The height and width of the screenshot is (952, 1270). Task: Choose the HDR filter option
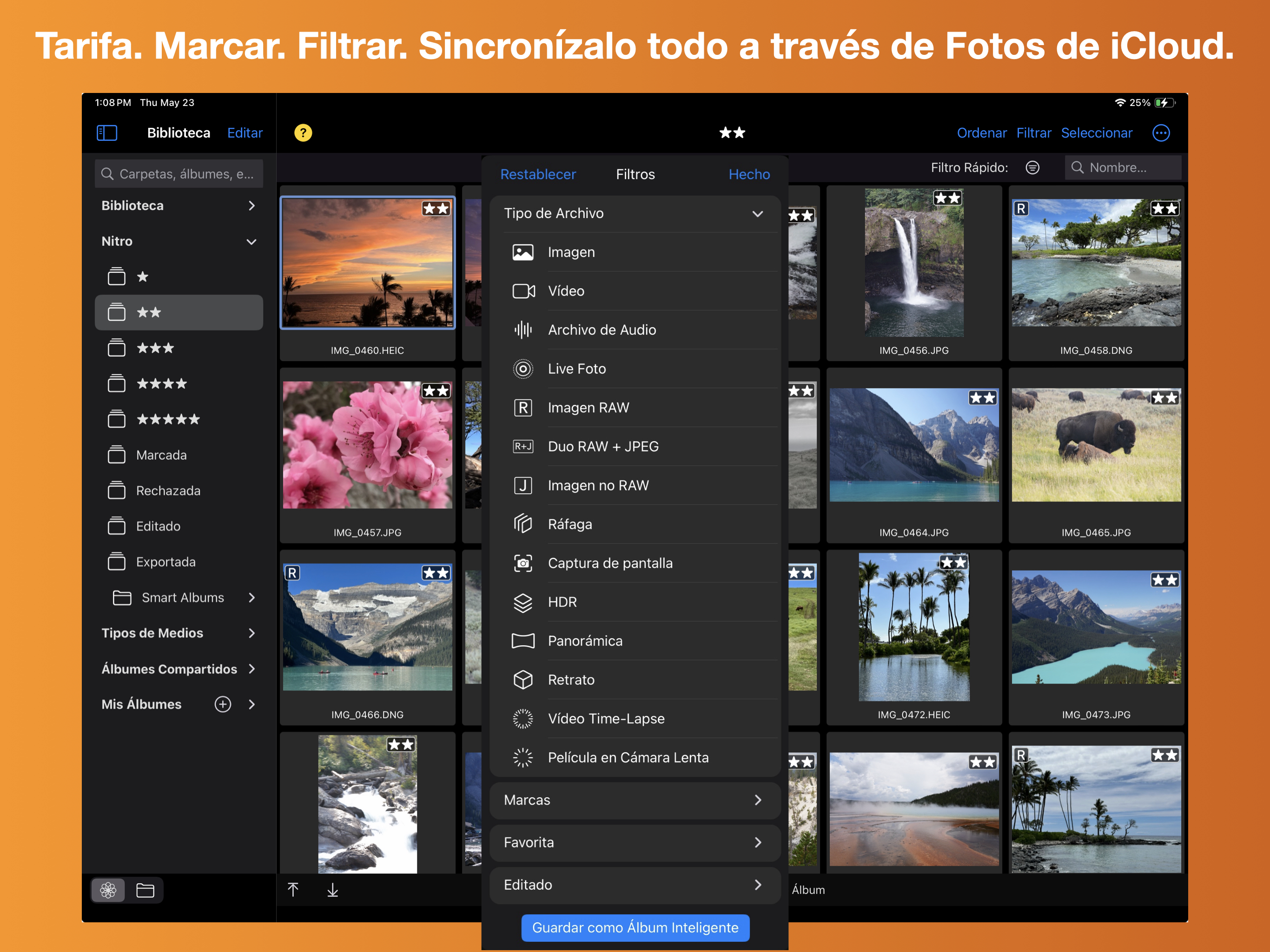(635, 602)
